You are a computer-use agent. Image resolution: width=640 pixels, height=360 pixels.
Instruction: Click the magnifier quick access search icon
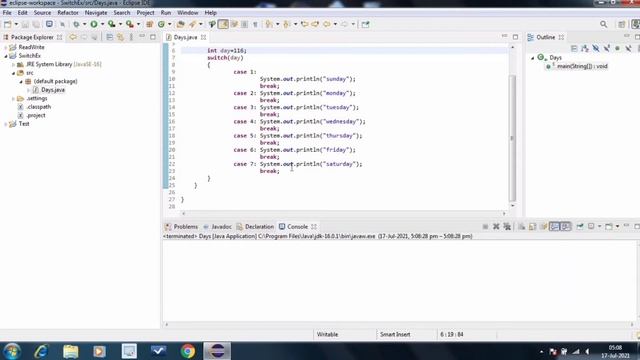(x=604, y=24)
